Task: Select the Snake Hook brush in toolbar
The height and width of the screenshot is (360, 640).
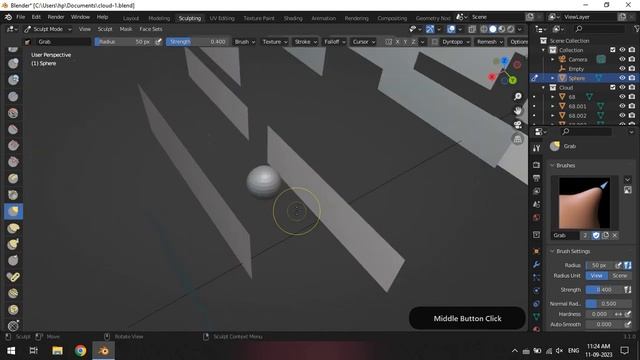Action: 13,244
